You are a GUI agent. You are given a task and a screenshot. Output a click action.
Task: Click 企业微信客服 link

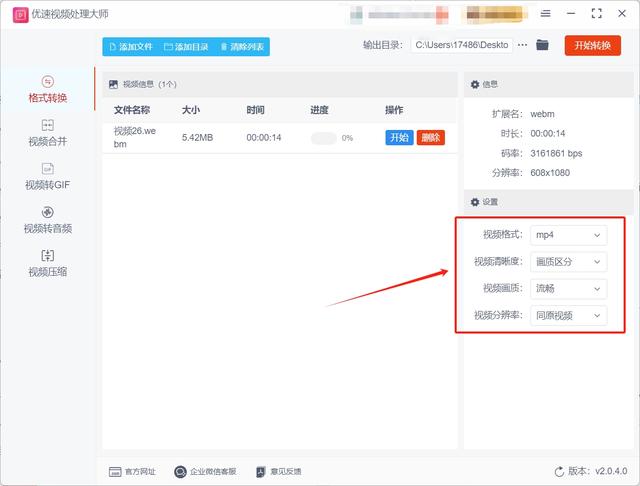[213, 472]
